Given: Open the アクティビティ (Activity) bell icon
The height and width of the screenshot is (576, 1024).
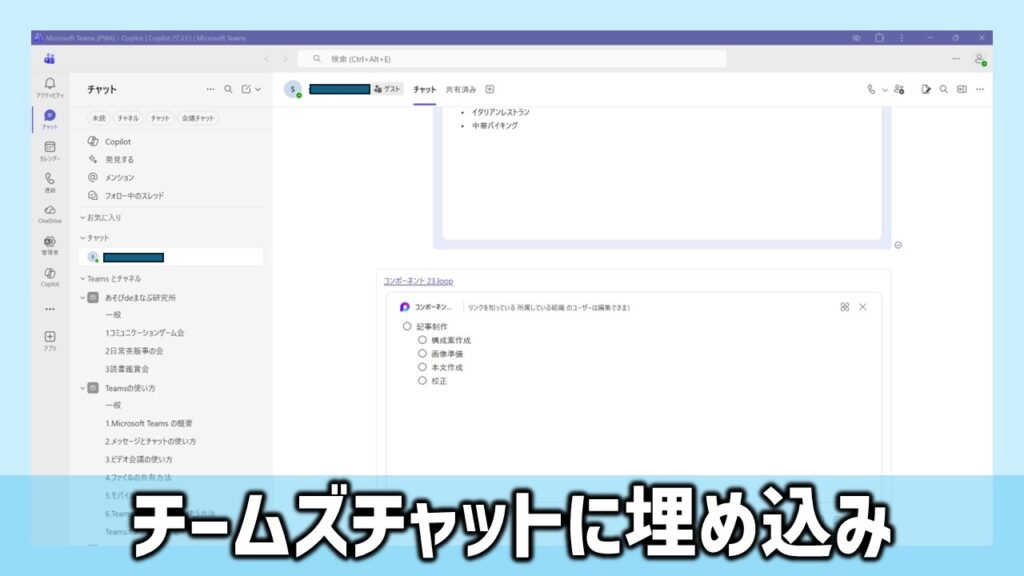Looking at the screenshot, I should (x=49, y=84).
